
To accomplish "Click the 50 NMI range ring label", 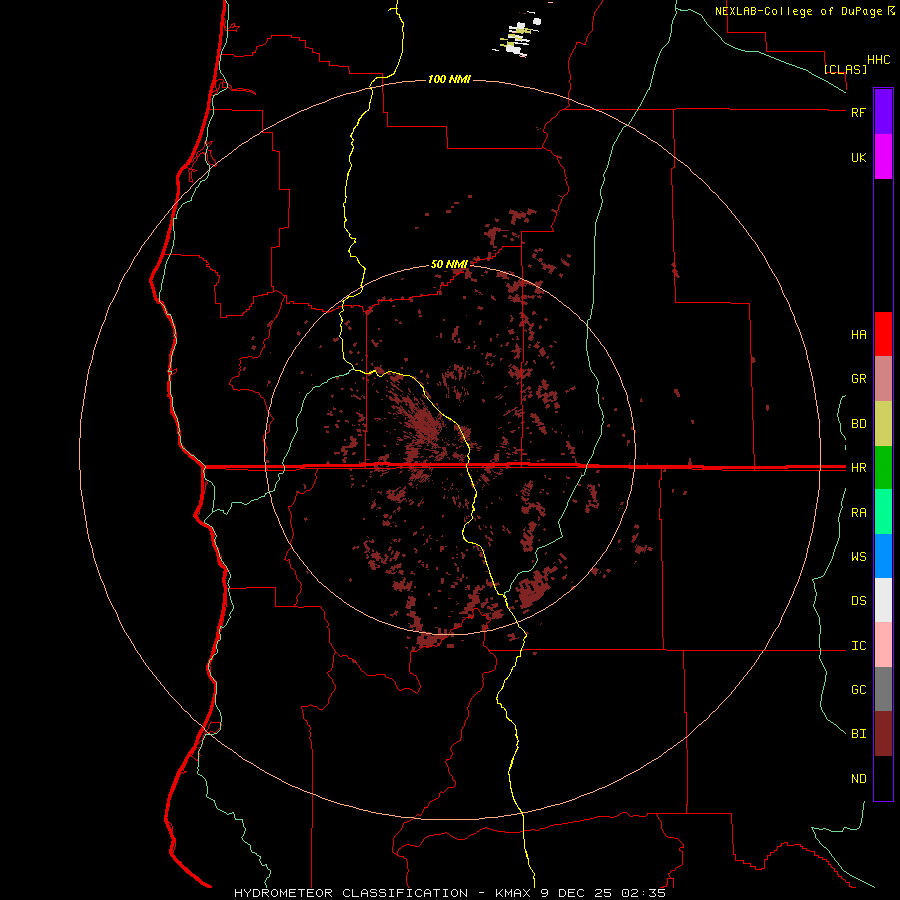I will pyautogui.click(x=449, y=264).
